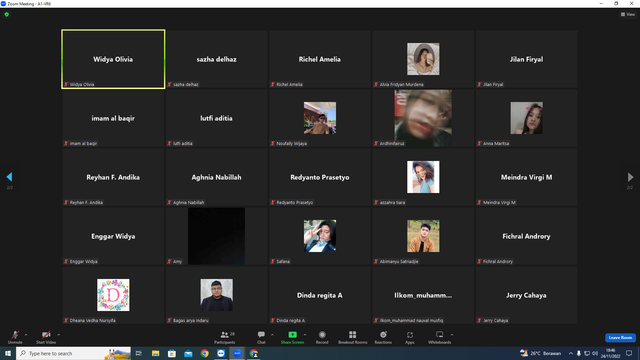Click the large 'Jilan Firyal' tile name

[526, 59]
